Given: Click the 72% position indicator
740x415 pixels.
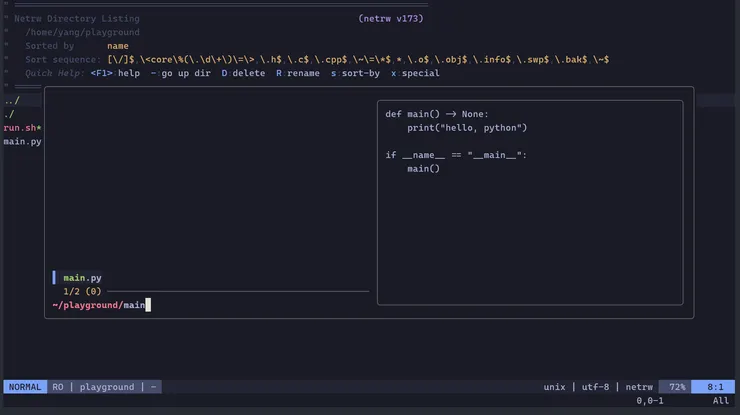Looking at the screenshot, I should (x=677, y=387).
